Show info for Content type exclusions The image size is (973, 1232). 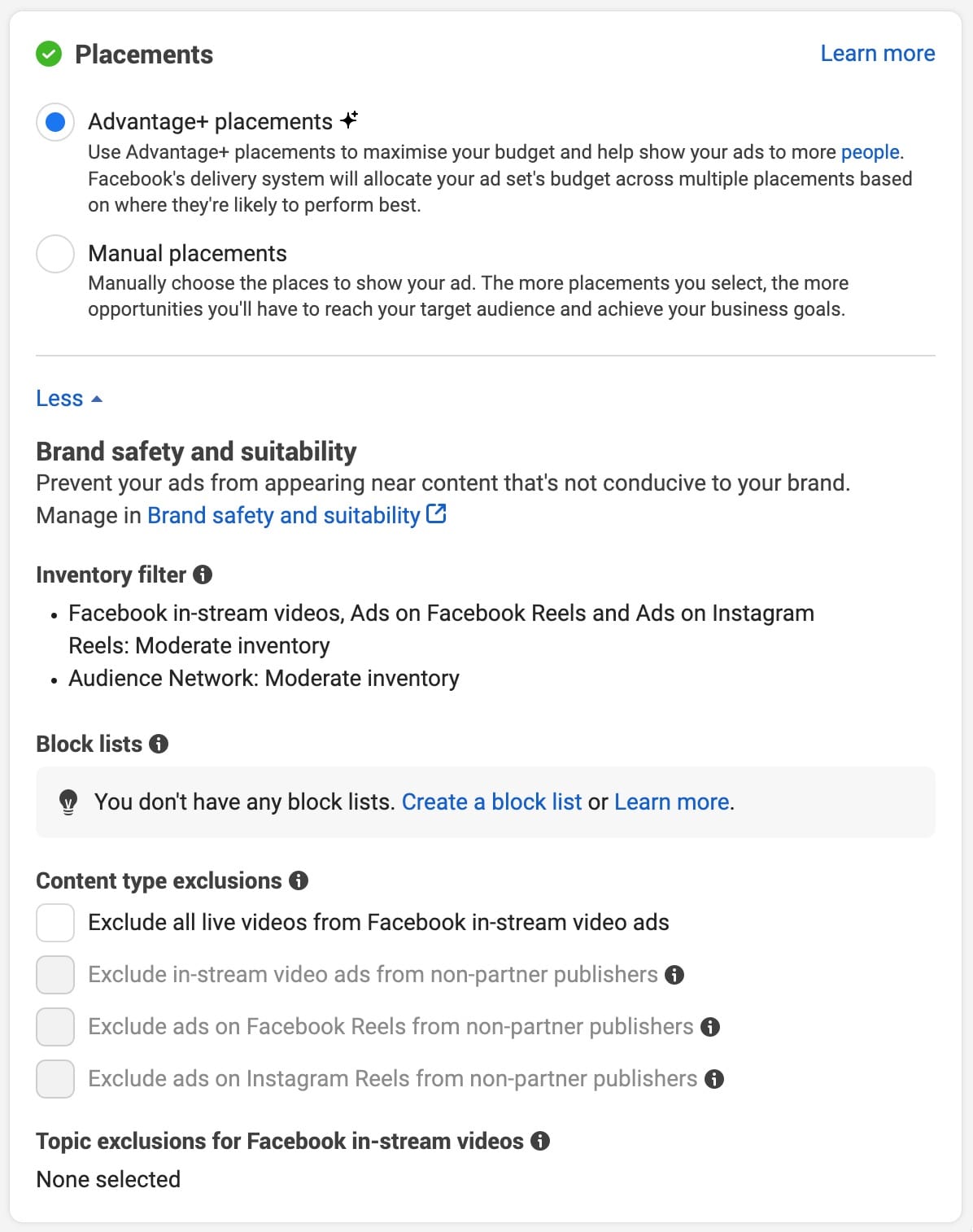click(299, 880)
